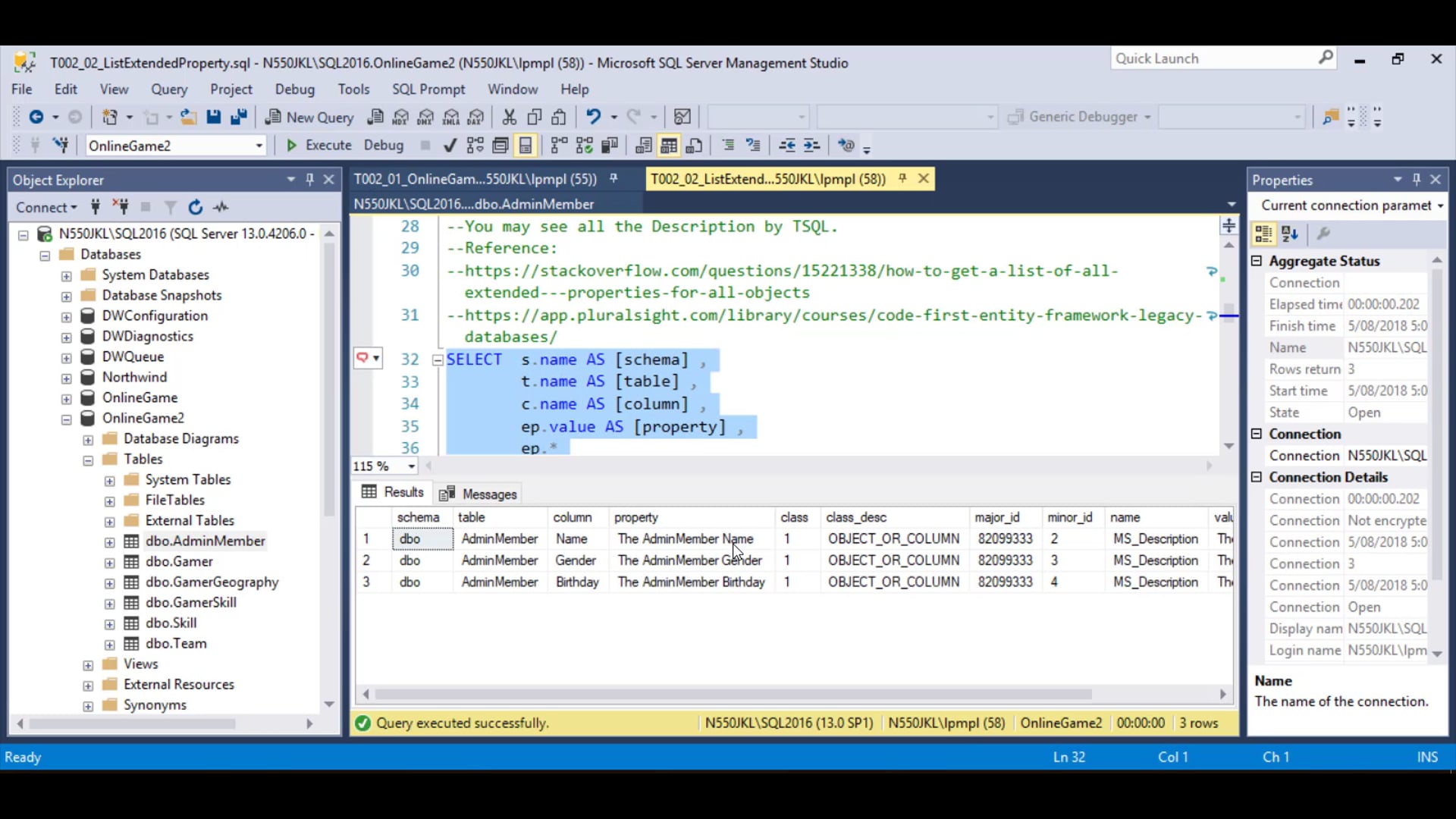Save the current SQL file
The width and height of the screenshot is (1456, 819).
(214, 117)
